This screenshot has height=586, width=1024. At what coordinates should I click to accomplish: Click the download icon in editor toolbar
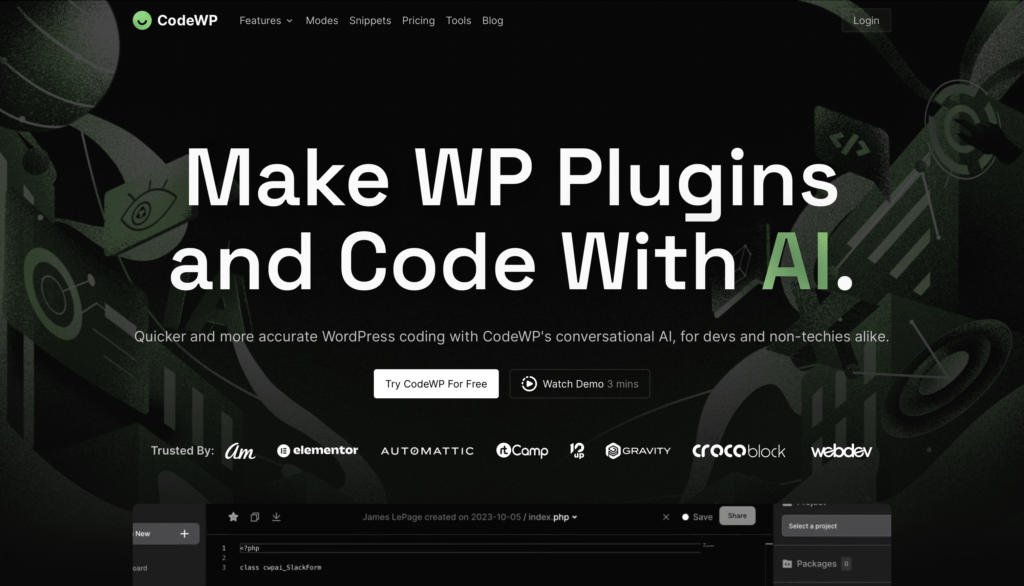pyautogui.click(x=276, y=517)
